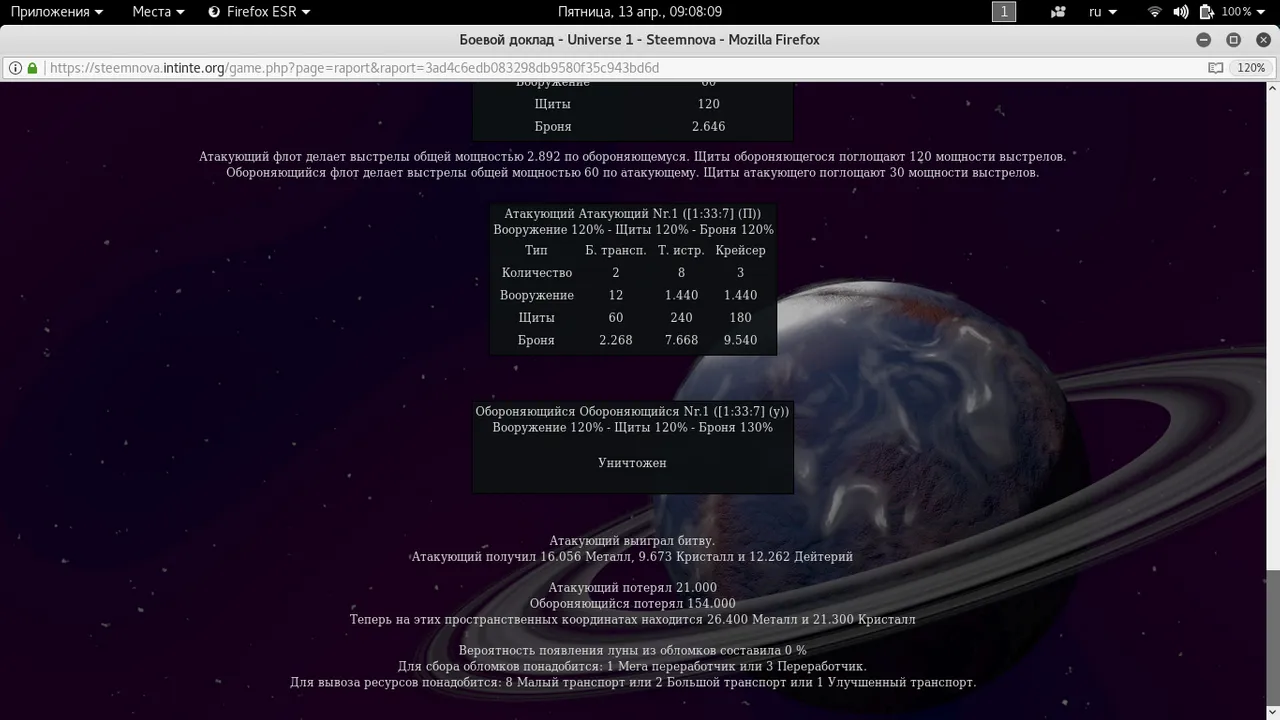Image resolution: width=1280 pixels, height=720 pixels.
Task: Click the line starting 'Атакующий флот делает выстрелы'
Action: coord(632,157)
